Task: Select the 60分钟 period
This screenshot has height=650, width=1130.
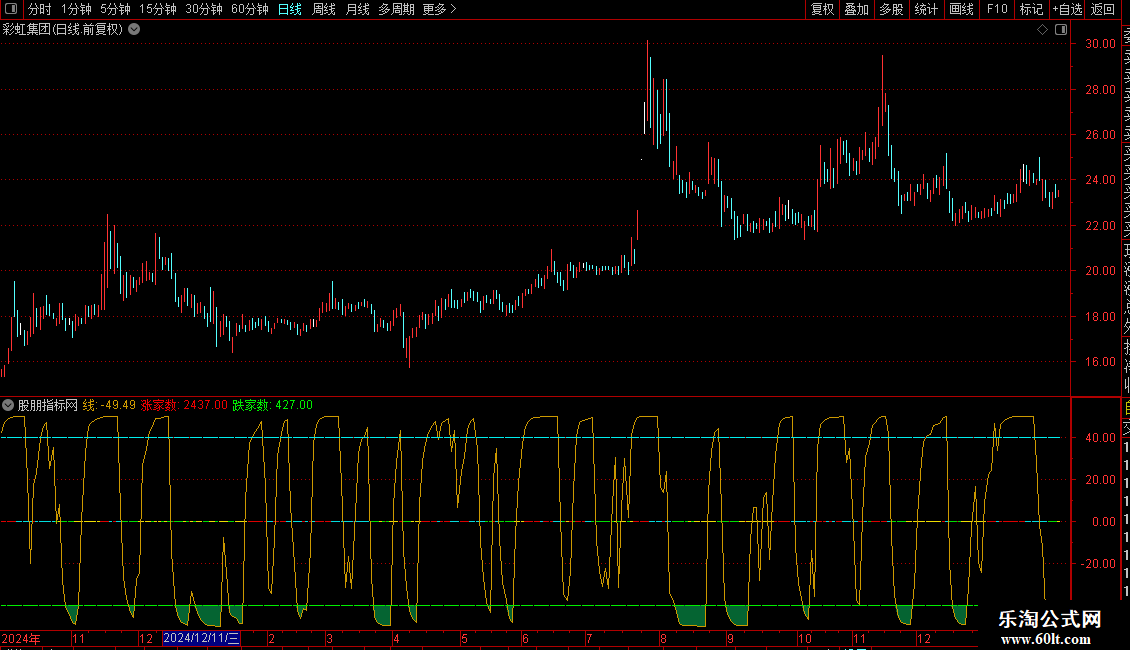Action: [249, 9]
